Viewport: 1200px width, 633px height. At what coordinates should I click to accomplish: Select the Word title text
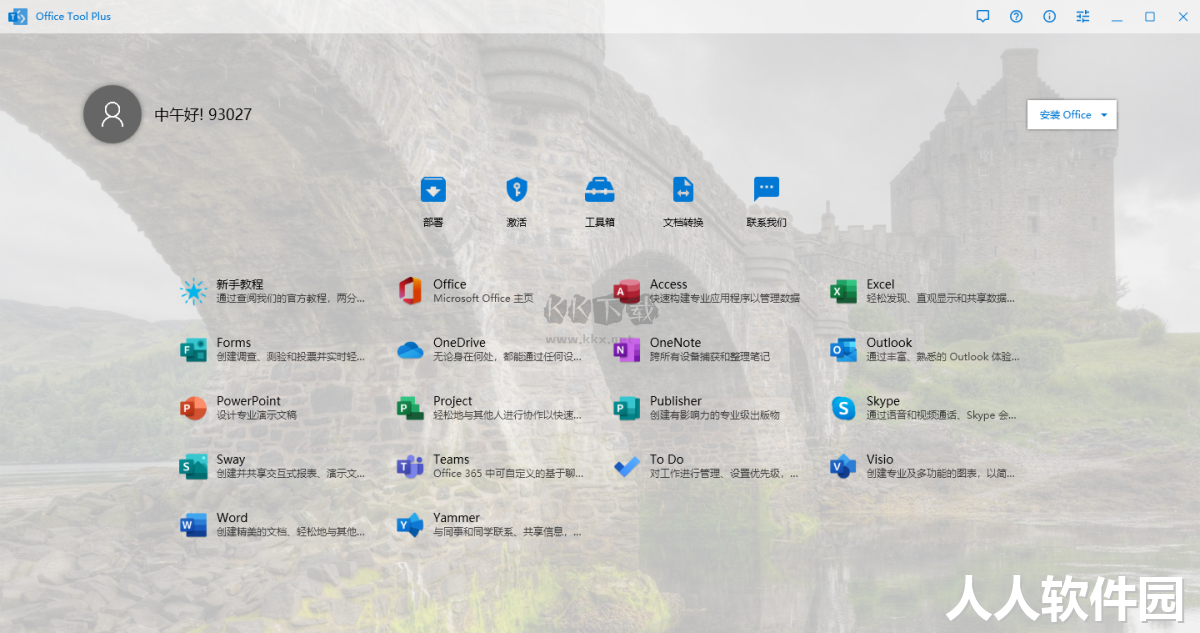tap(232, 518)
